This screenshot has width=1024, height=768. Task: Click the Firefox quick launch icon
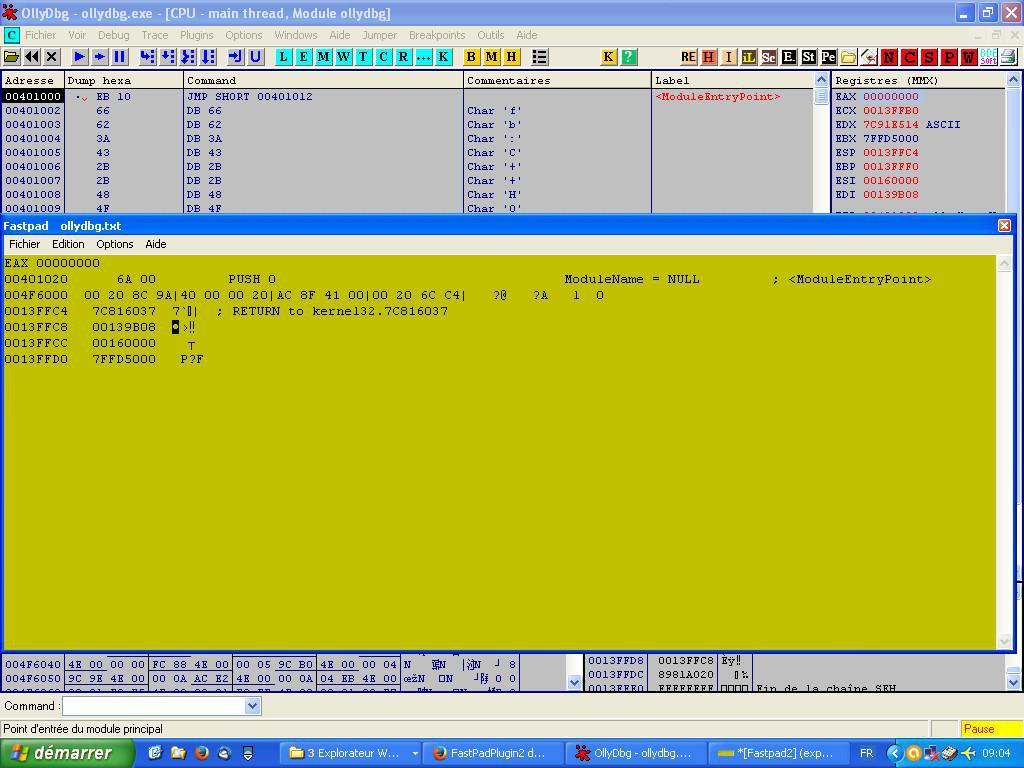pos(202,753)
